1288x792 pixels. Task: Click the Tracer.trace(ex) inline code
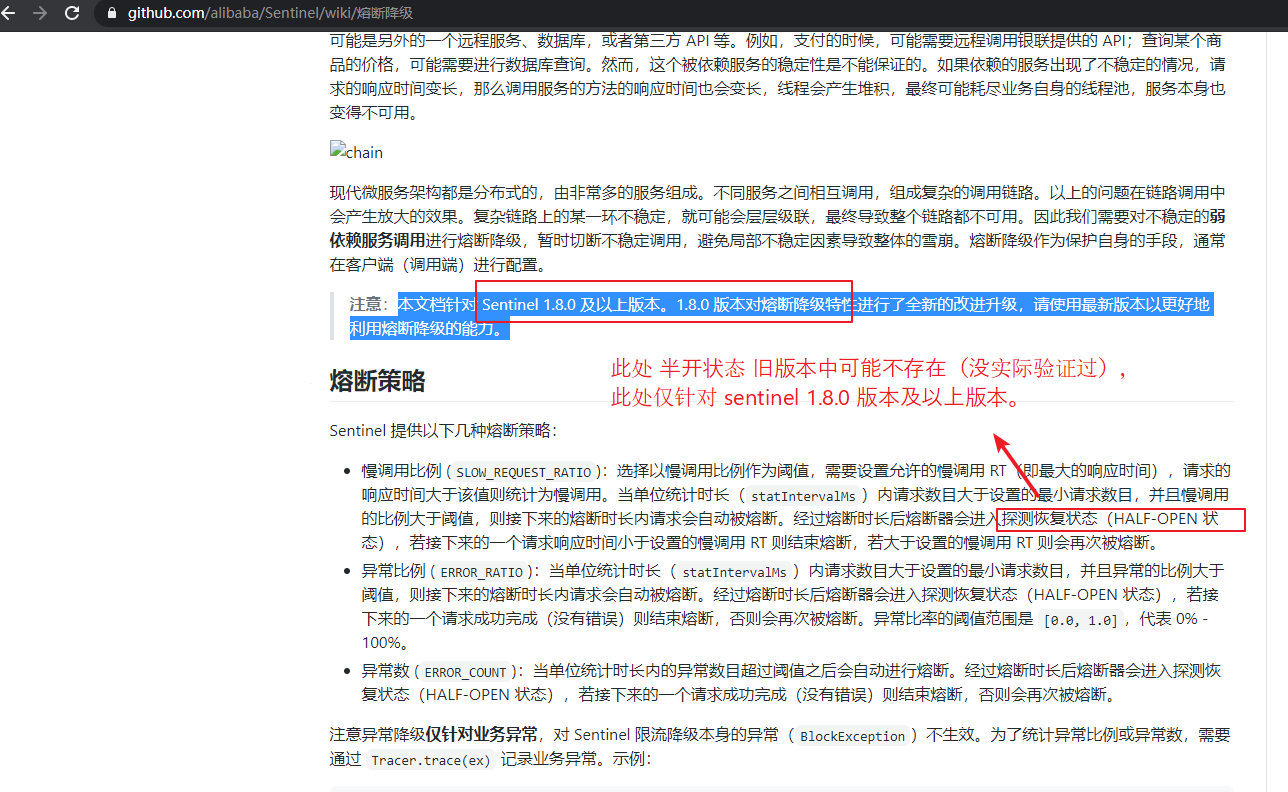tap(431, 760)
